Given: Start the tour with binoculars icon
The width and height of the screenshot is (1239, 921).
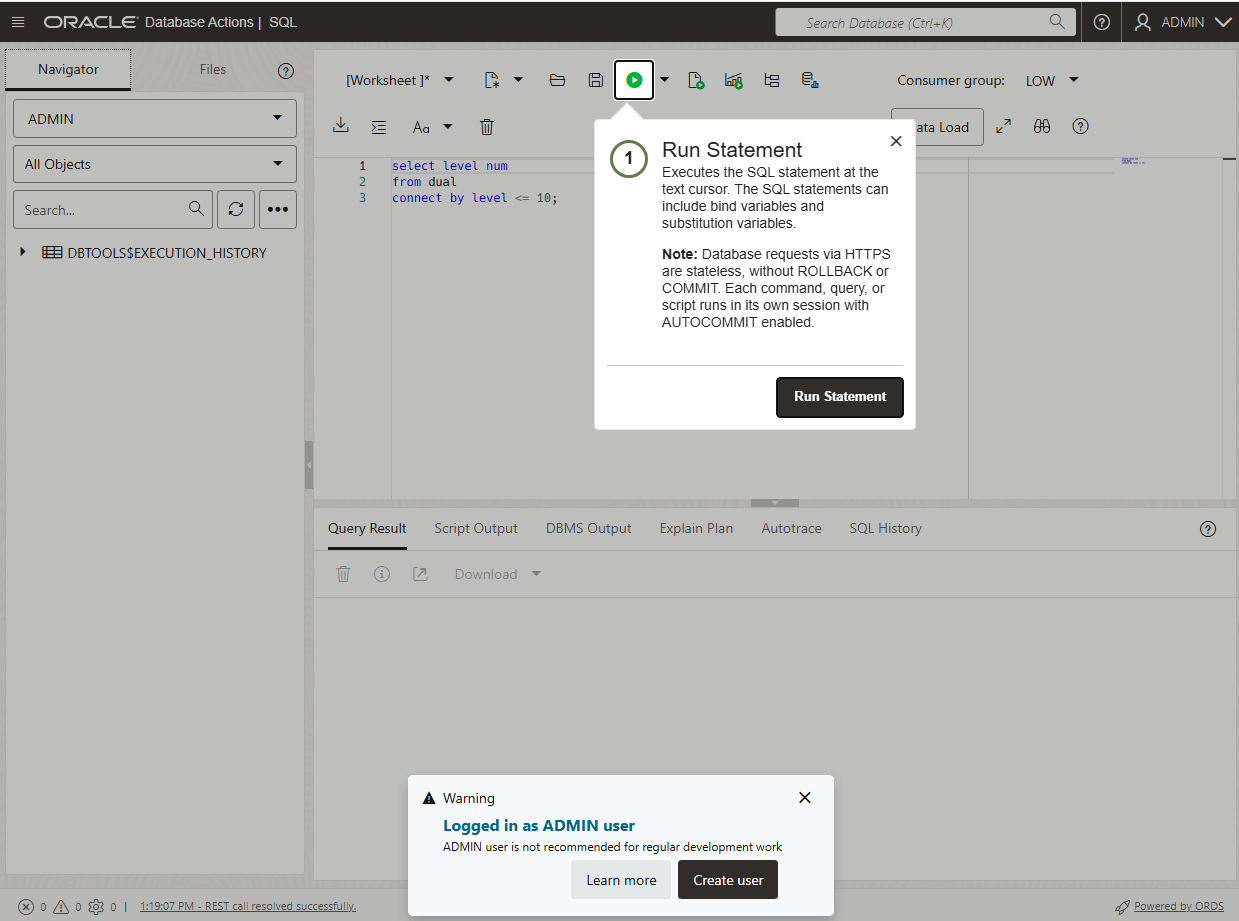Looking at the screenshot, I should [1042, 127].
